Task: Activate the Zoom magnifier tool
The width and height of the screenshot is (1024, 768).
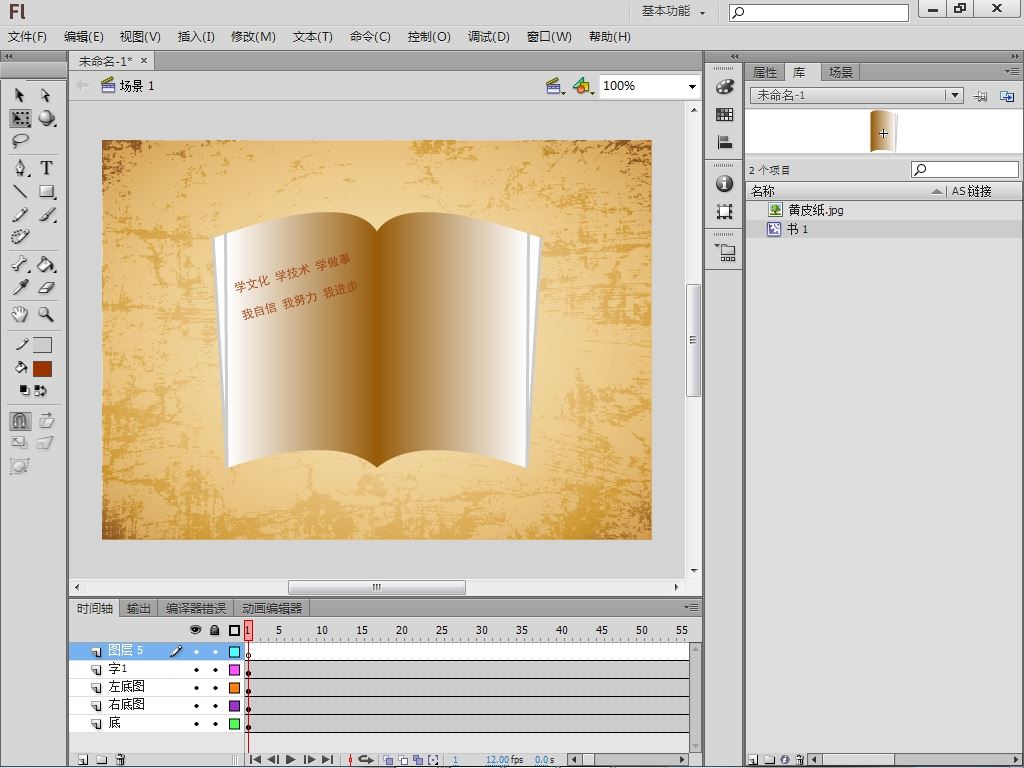Action: pyautogui.click(x=46, y=314)
